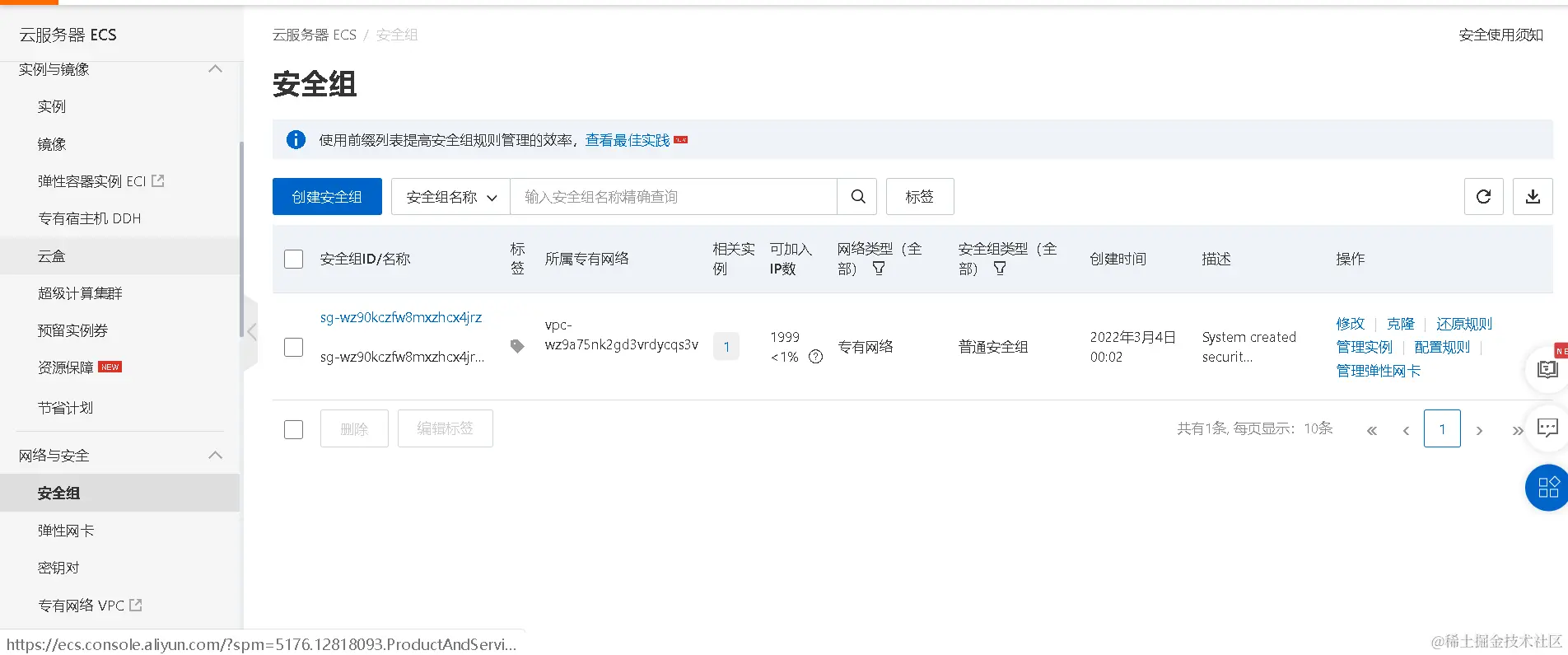The width and height of the screenshot is (1568, 655).
Task: Click the sidebar vertical scrollbar
Action: click(x=241, y=239)
